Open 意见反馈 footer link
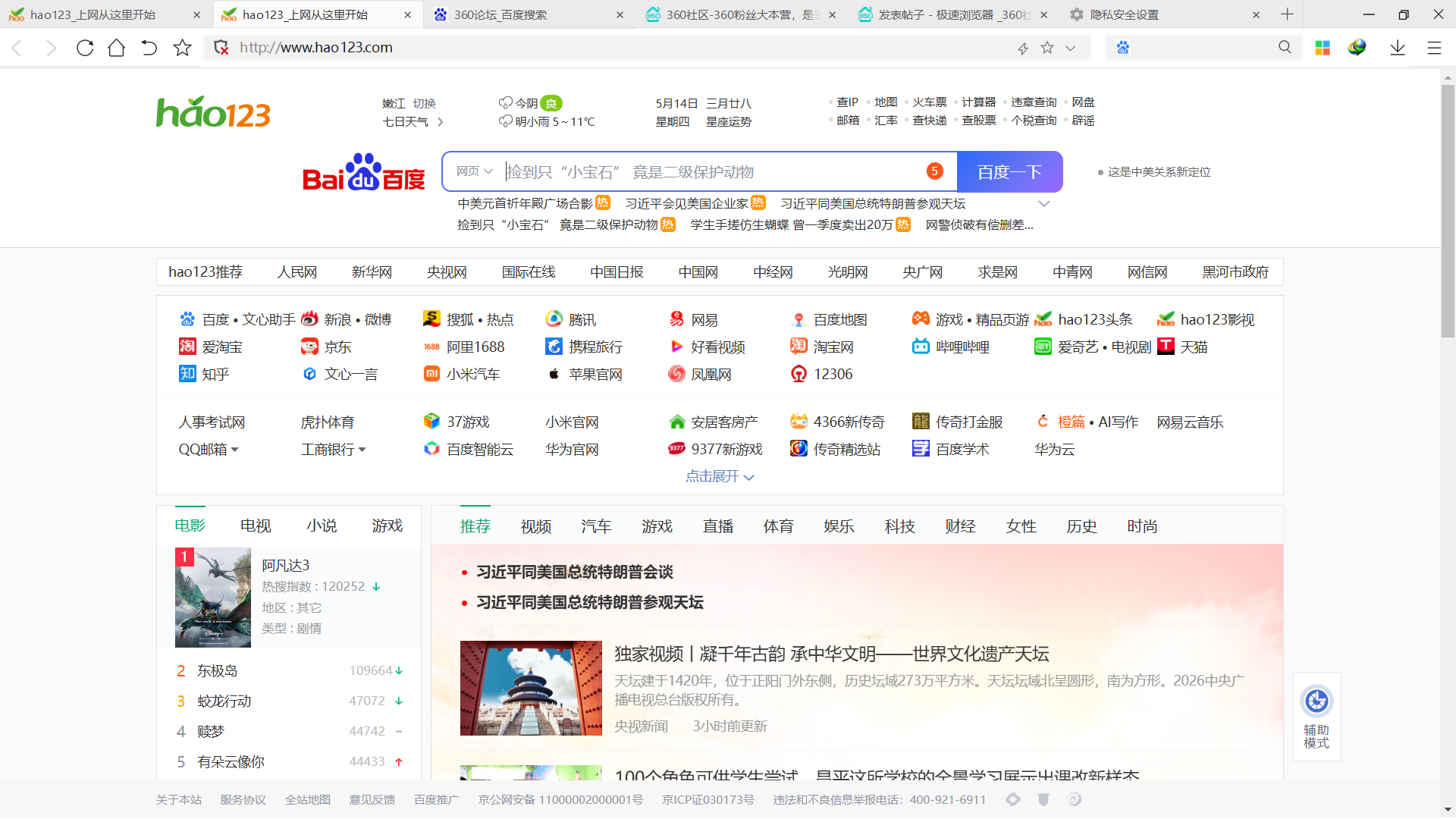Viewport: 1456px width, 819px height. [x=372, y=800]
